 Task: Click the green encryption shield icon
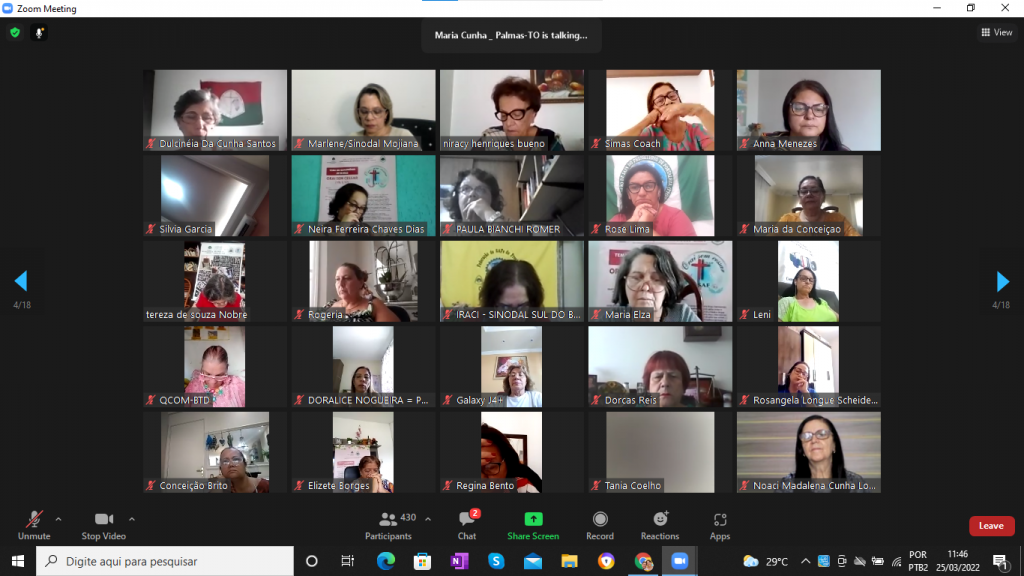15,33
